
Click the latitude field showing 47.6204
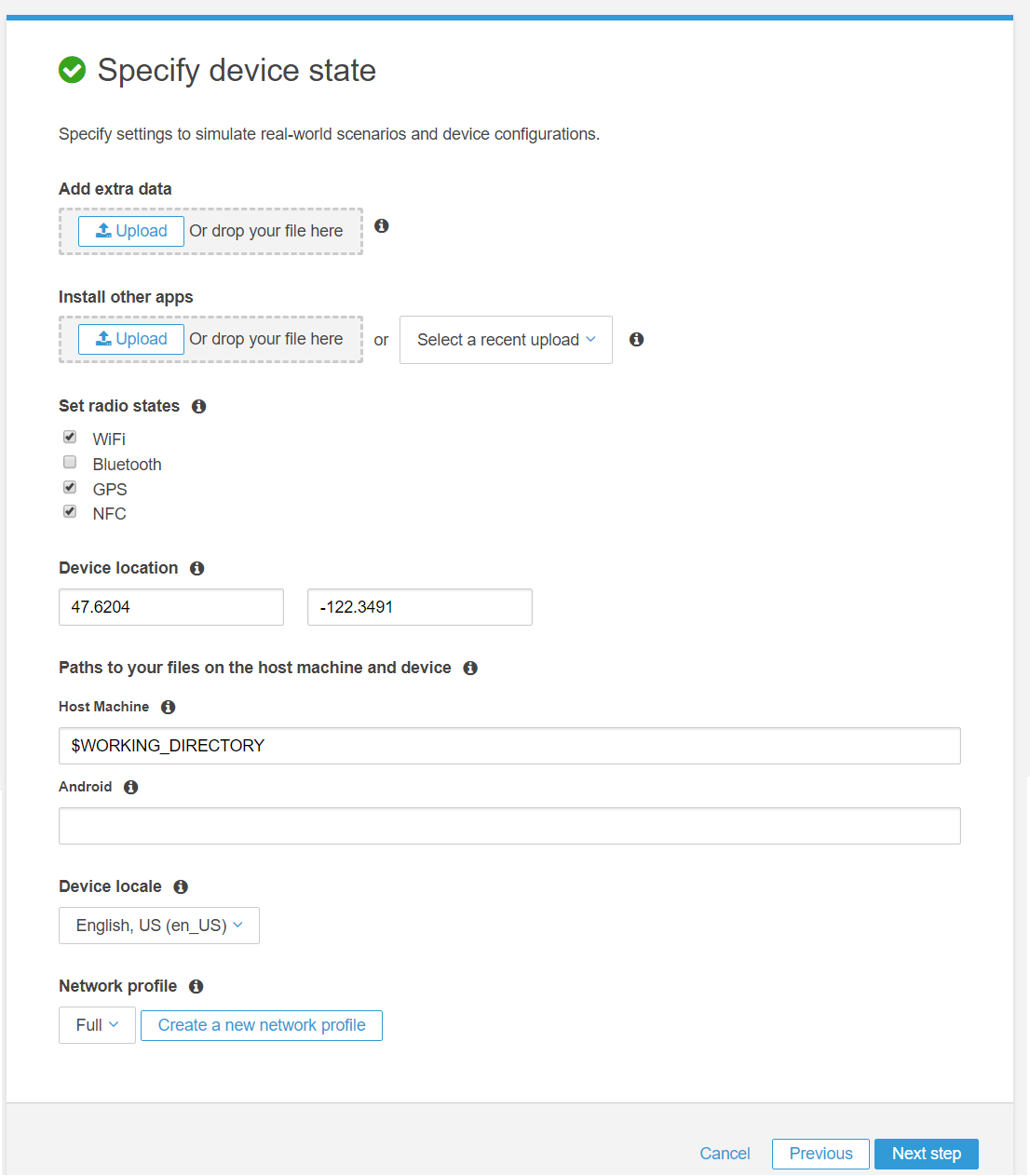(170, 606)
